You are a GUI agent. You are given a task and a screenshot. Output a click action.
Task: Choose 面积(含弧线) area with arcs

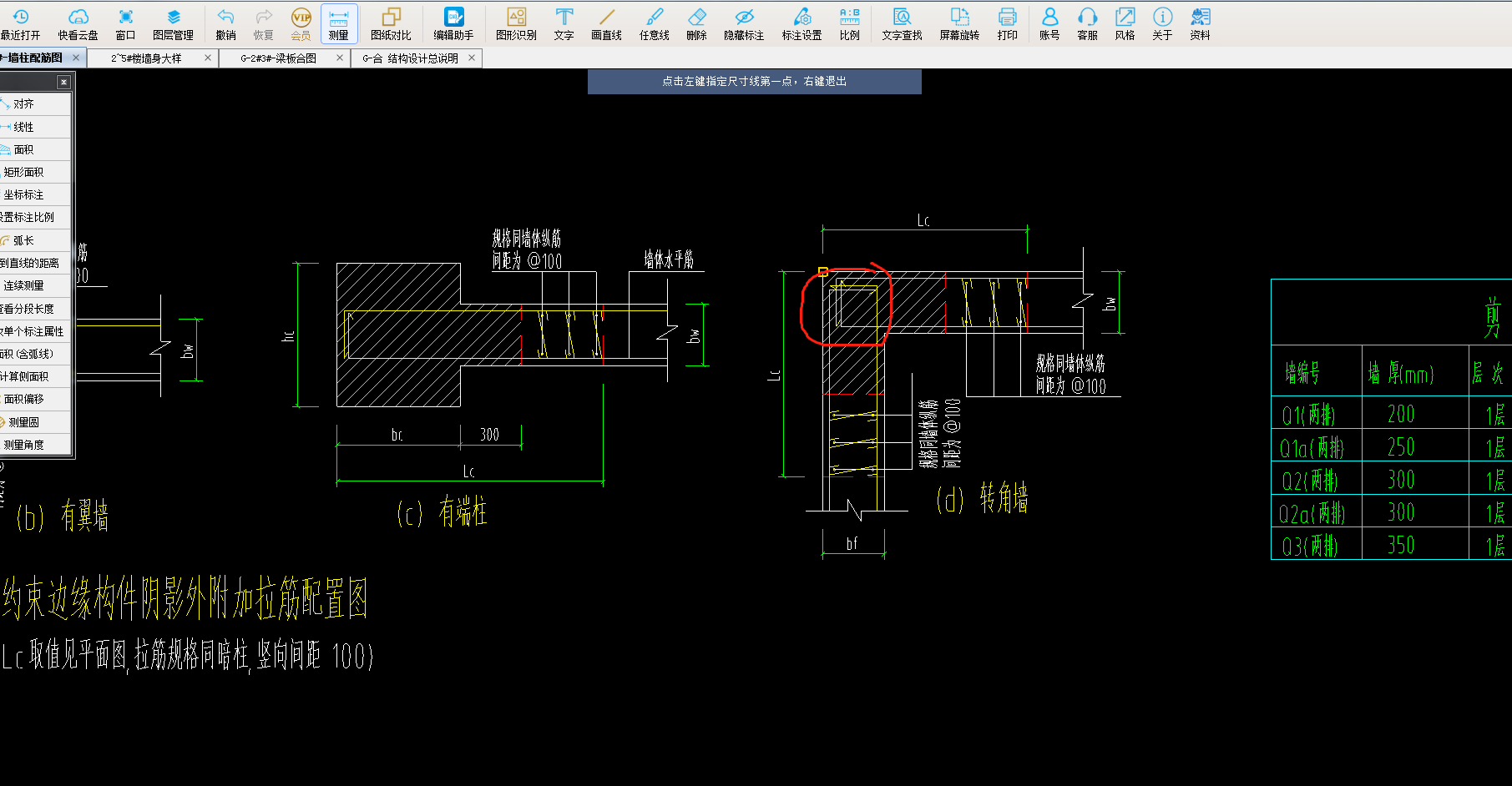pyautogui.click(x=35, y=354)
